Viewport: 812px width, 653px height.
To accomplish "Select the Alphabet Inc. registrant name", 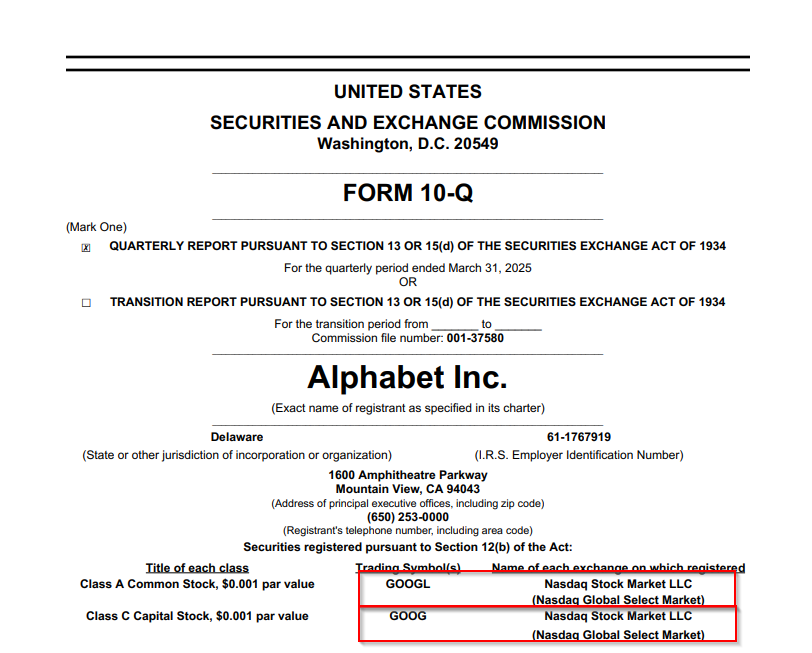I will (407, 377).
